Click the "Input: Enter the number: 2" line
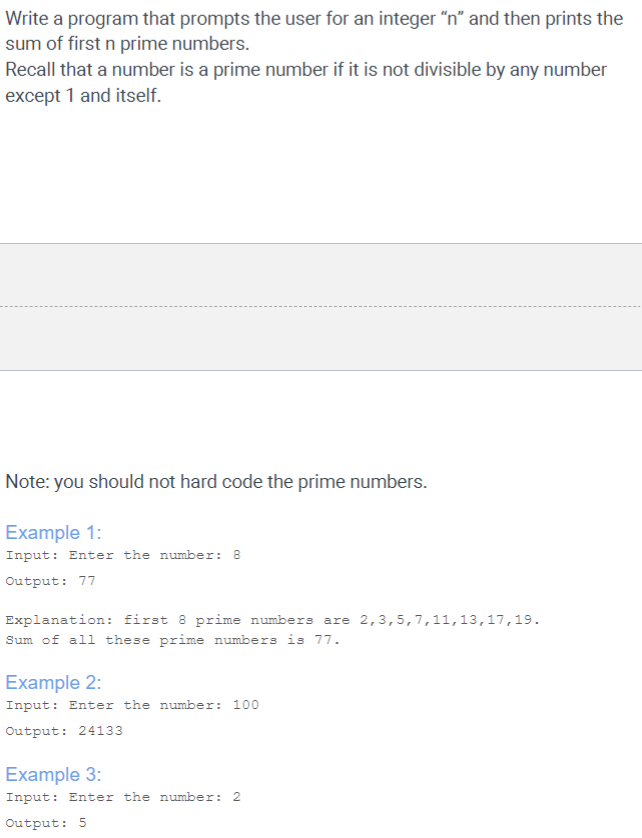The height and width of the screenshot is (838, 642). click(123, 797)
